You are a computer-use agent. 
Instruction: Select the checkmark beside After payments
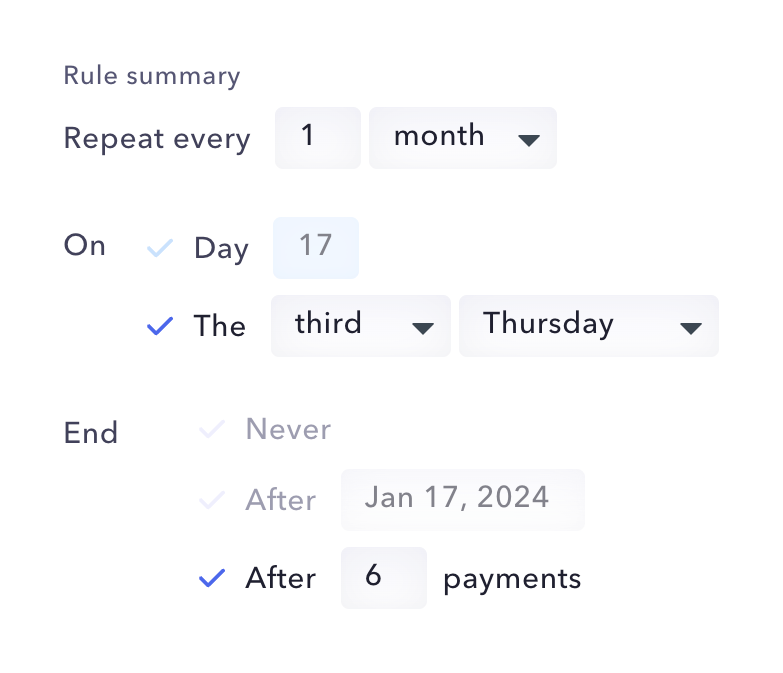(x=212, y=578)
